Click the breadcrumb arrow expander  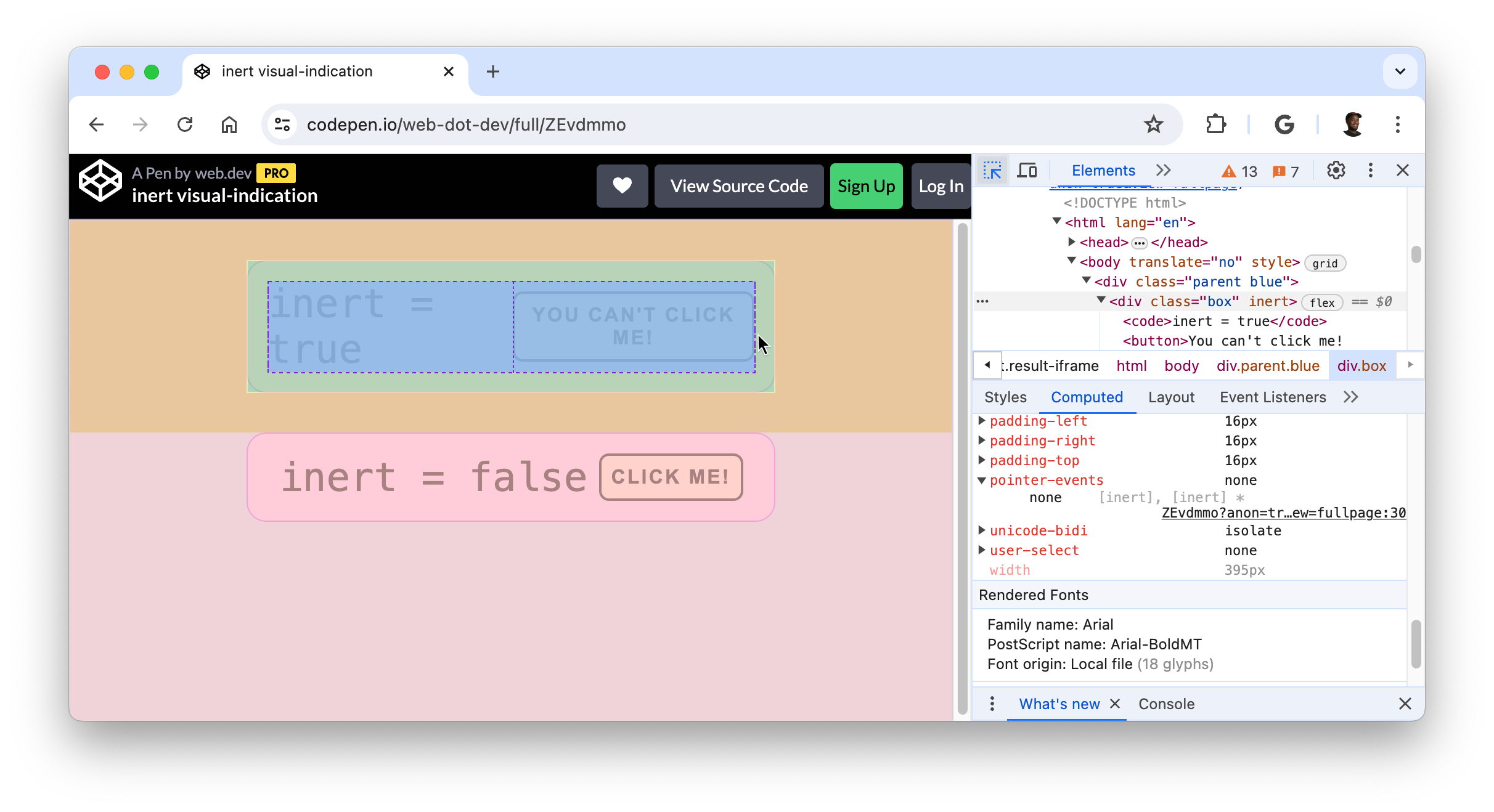click(x=1409, y=365)
